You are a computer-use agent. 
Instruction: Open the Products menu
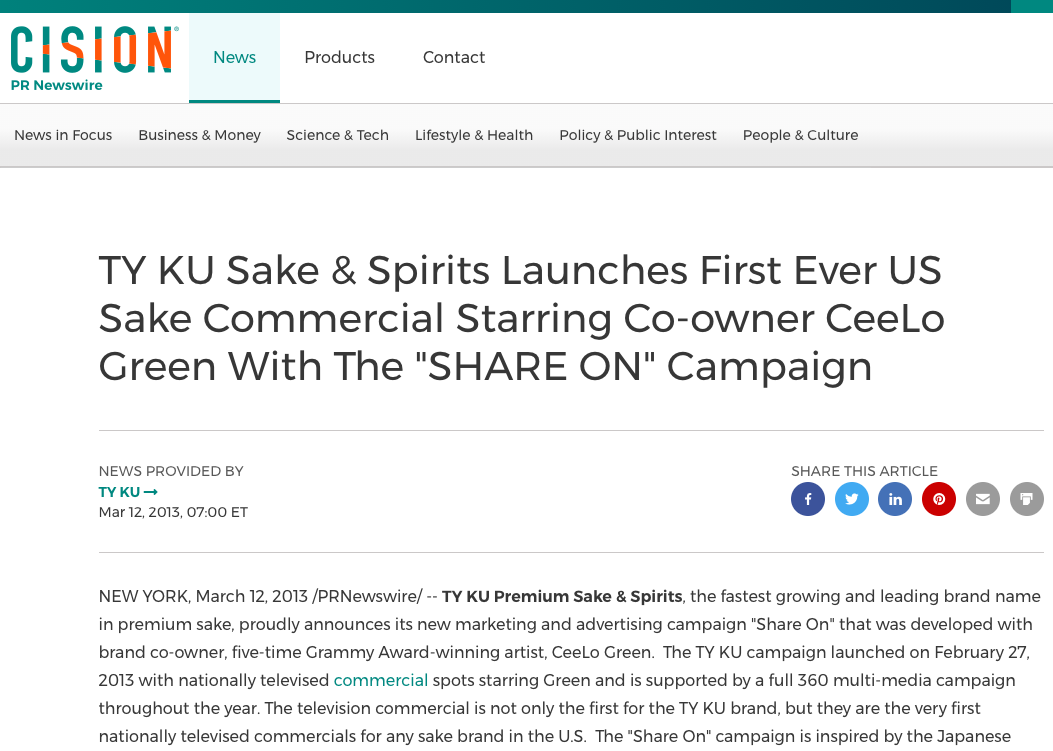click(339, 58)
